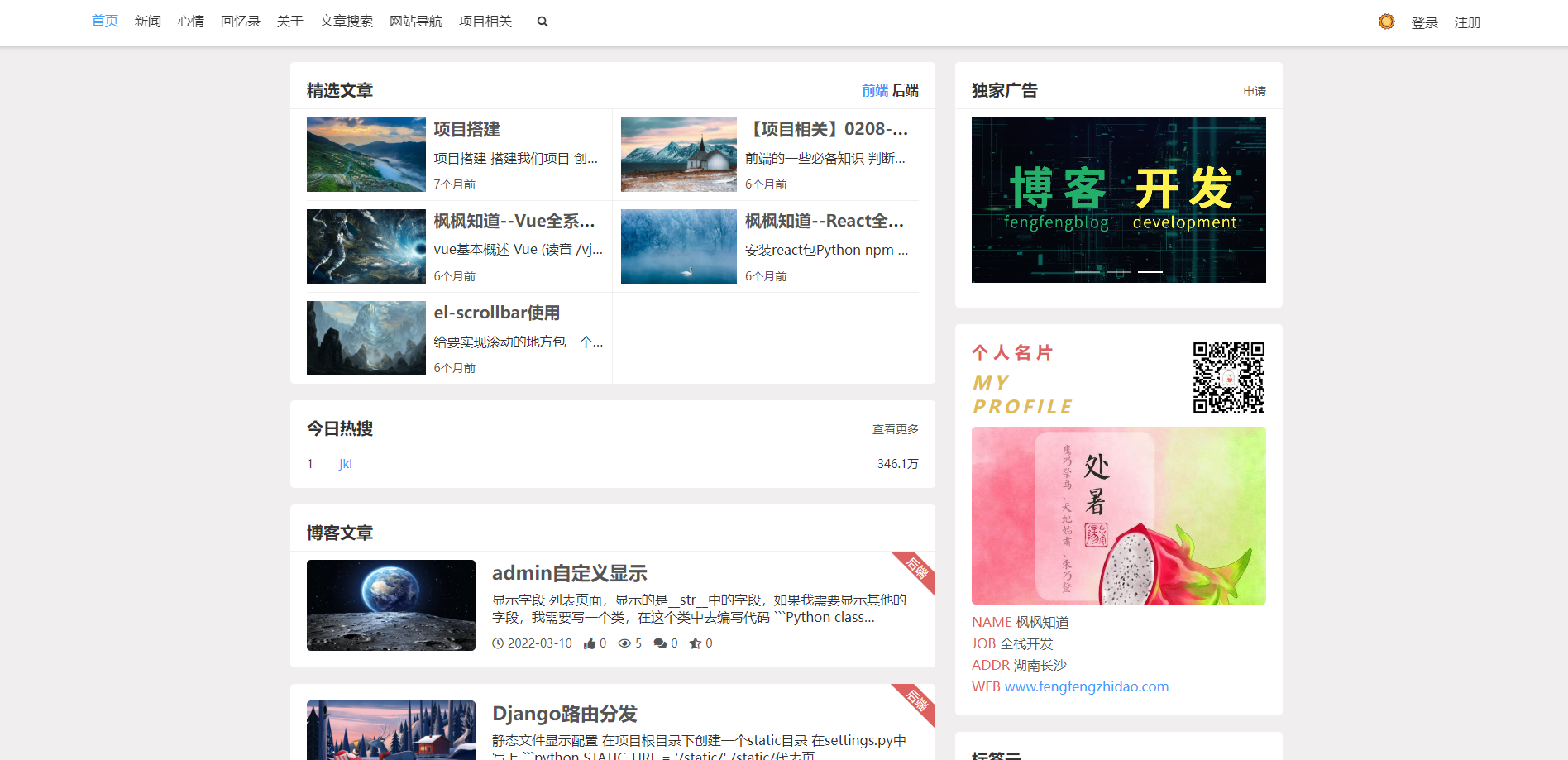Open the 项目搭建 article title
Image resolution: width=1568 pixels, height=760 pixels.
point(467,129)
